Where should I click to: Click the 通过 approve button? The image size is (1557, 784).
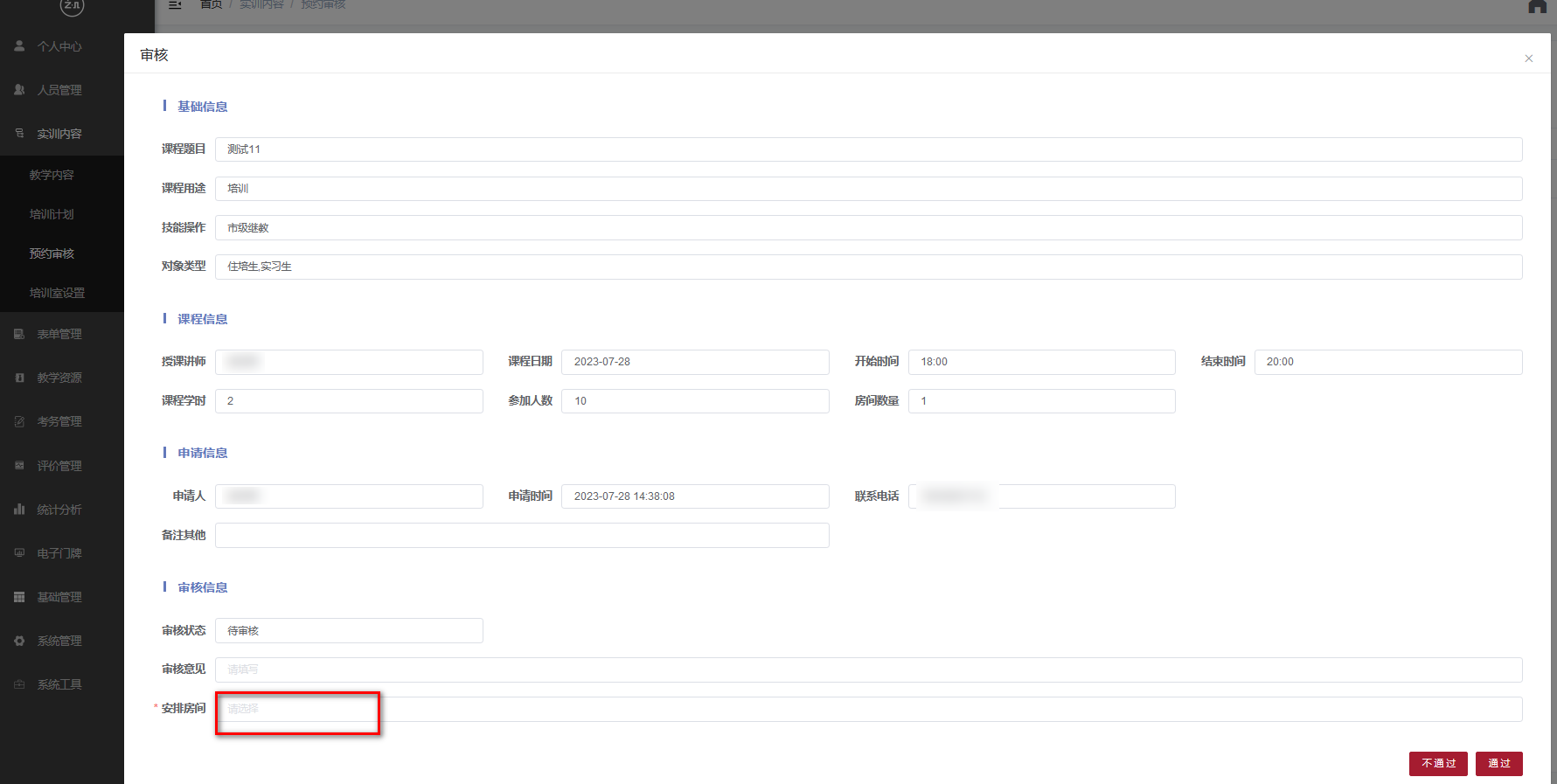tap(1499, 763)
